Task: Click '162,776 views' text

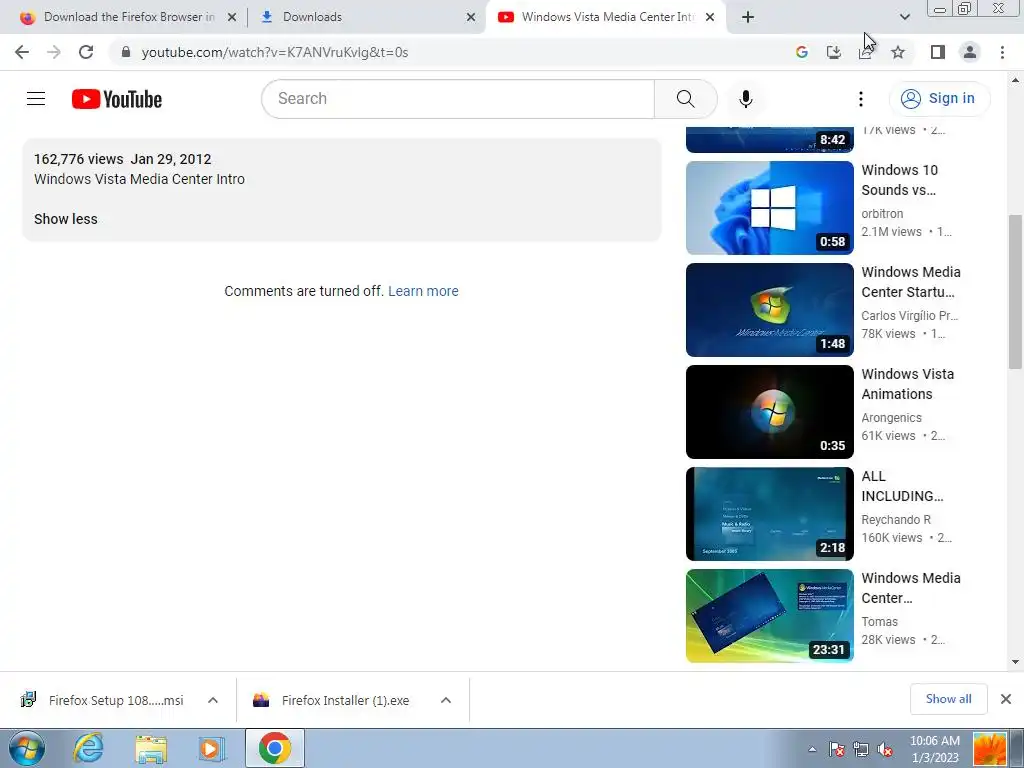Action: pos(78,159)
